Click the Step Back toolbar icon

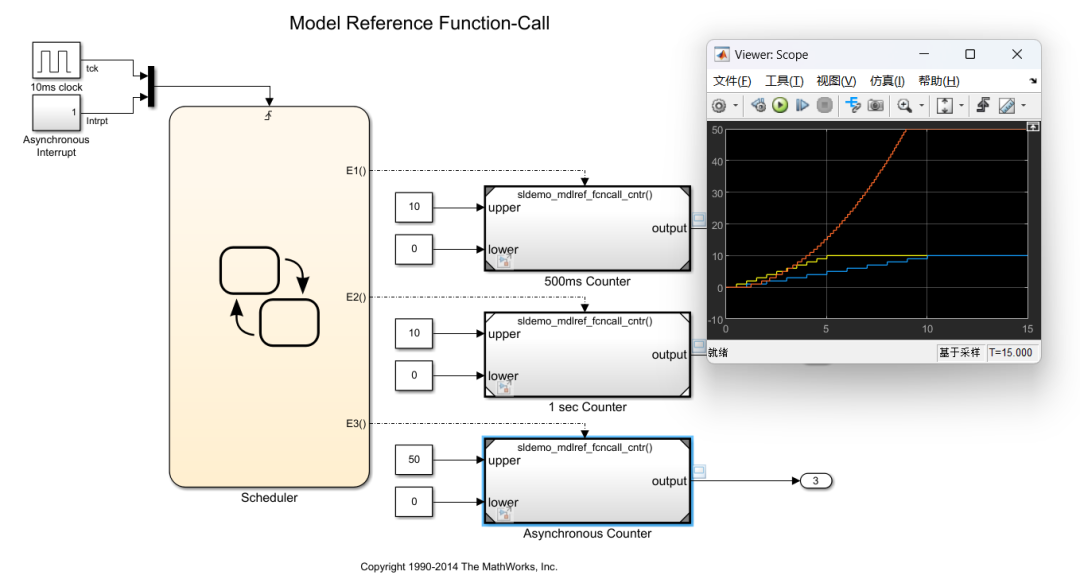click(x=758, y=105)
